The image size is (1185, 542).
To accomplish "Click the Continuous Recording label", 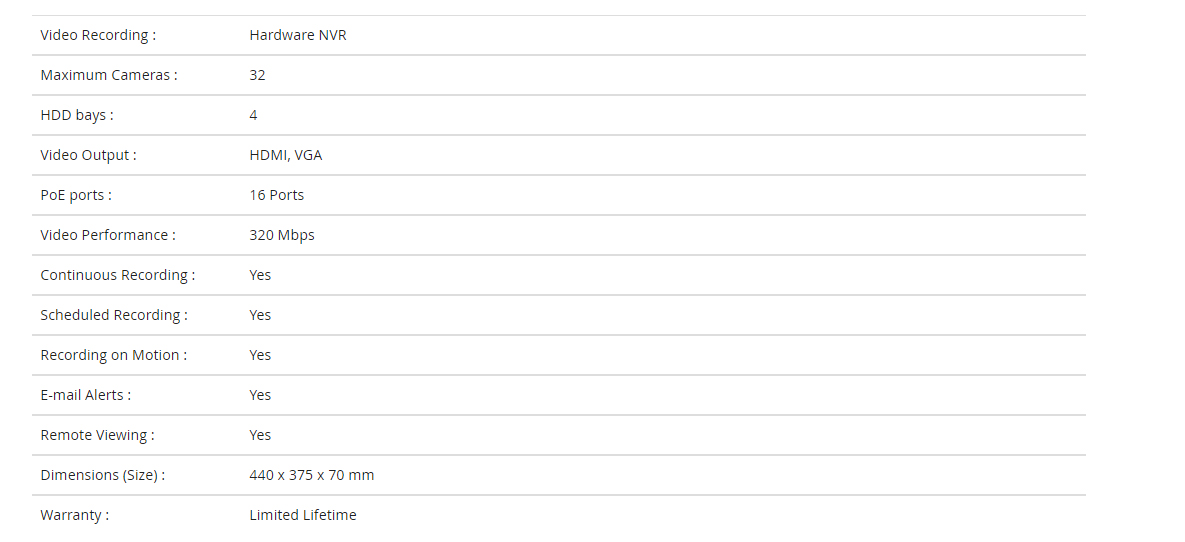I will point(118,276).
